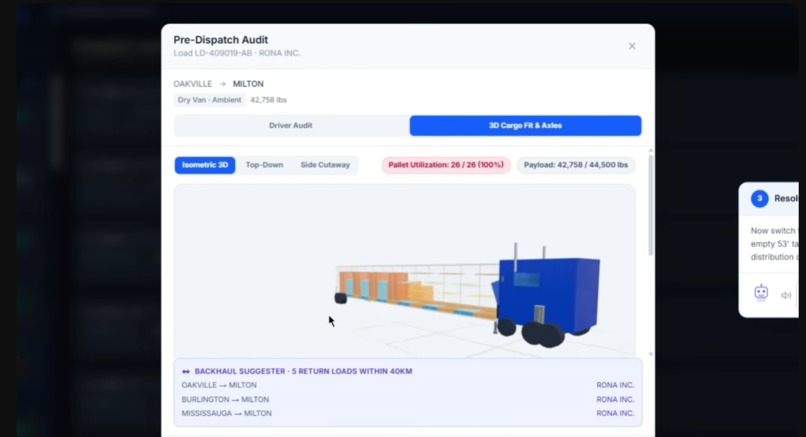
Task: Click the MILTON destination label
Action: pyautogui.click(x=248, y=84)
